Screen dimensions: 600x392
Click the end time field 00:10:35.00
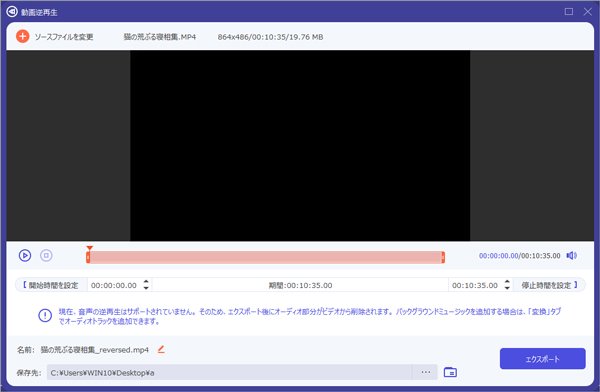coord(475,285)
